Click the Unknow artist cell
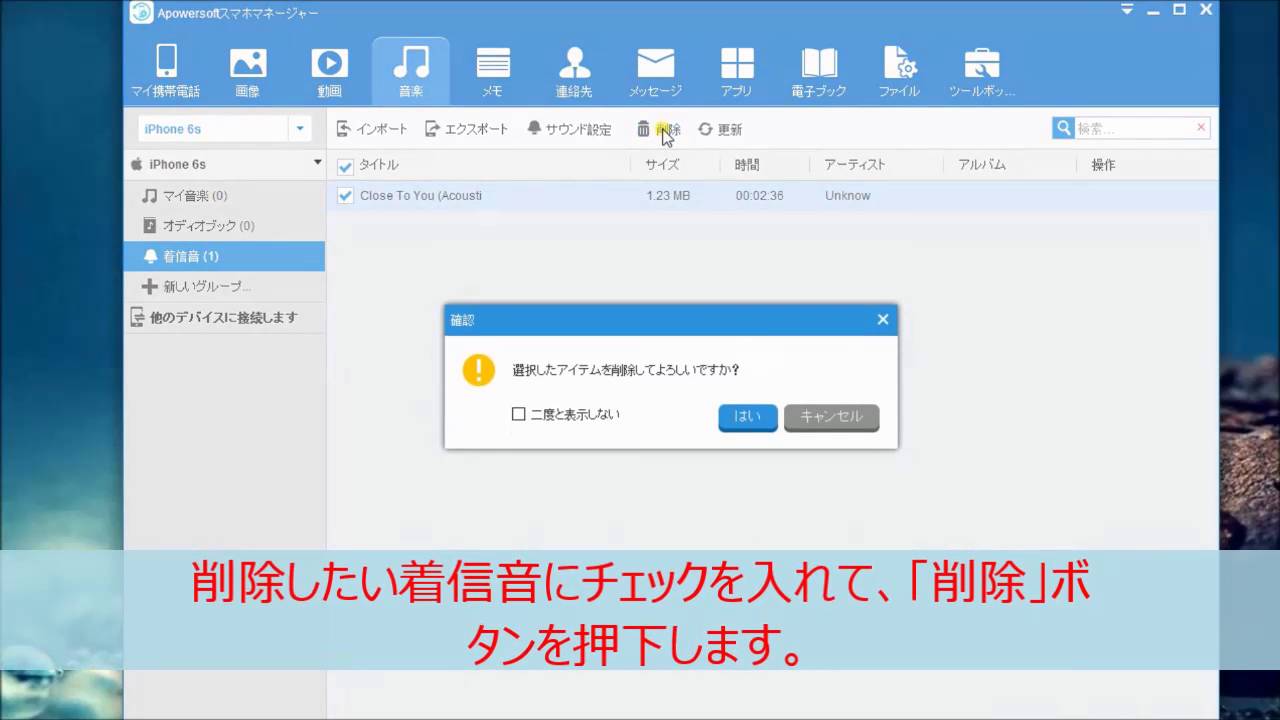This screenshot has height=720, width=1280. [847, 195]
